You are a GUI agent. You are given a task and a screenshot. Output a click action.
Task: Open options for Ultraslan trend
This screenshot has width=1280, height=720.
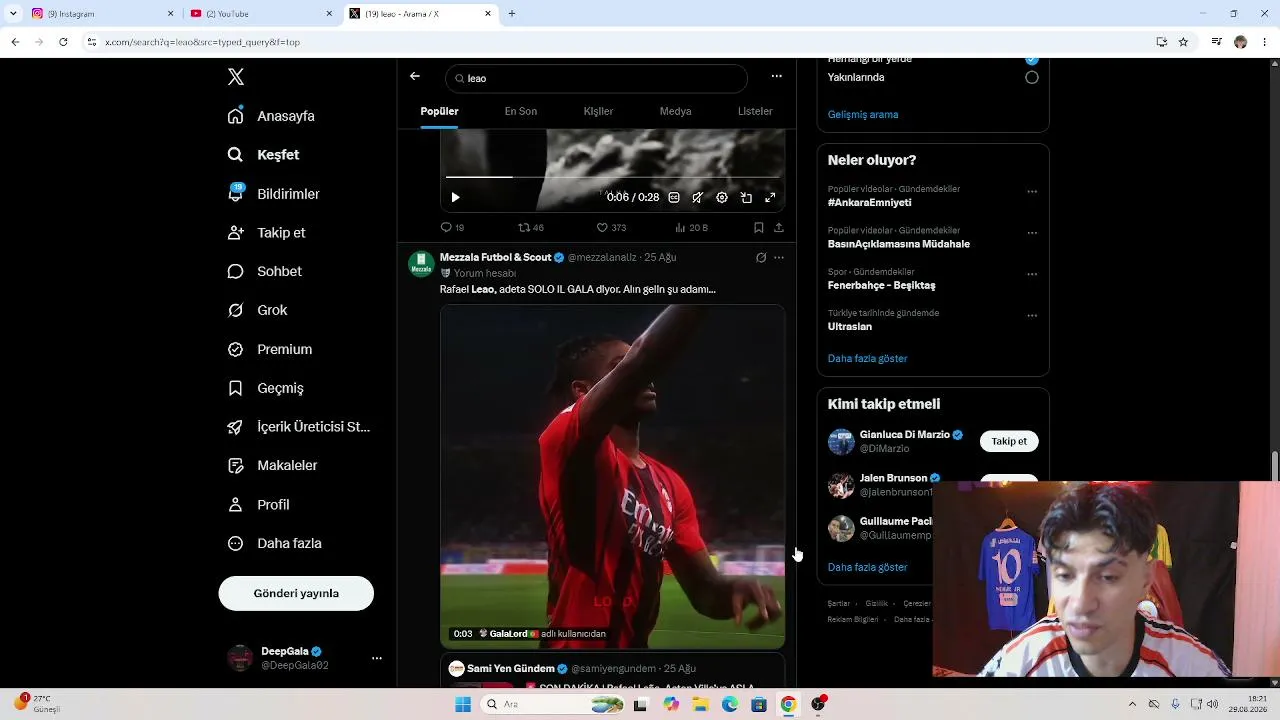[1032, 316]
